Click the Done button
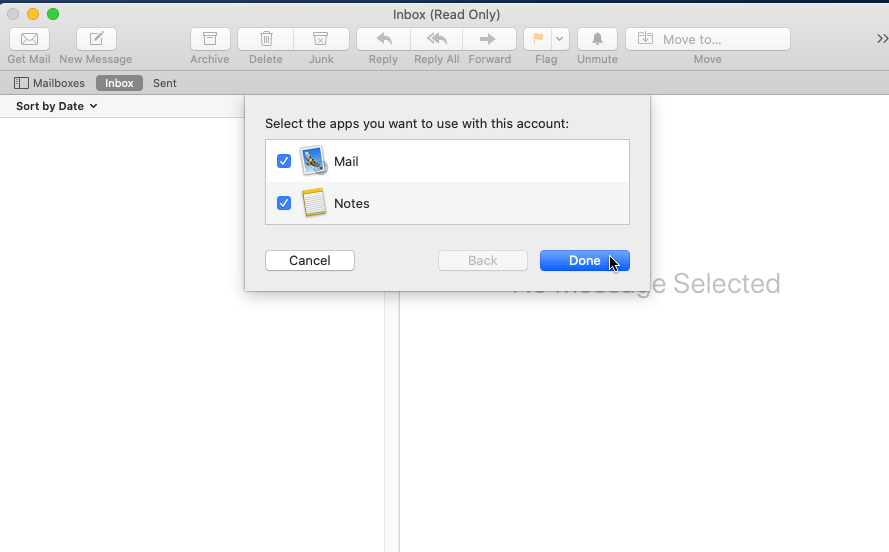 click(584, 260)
